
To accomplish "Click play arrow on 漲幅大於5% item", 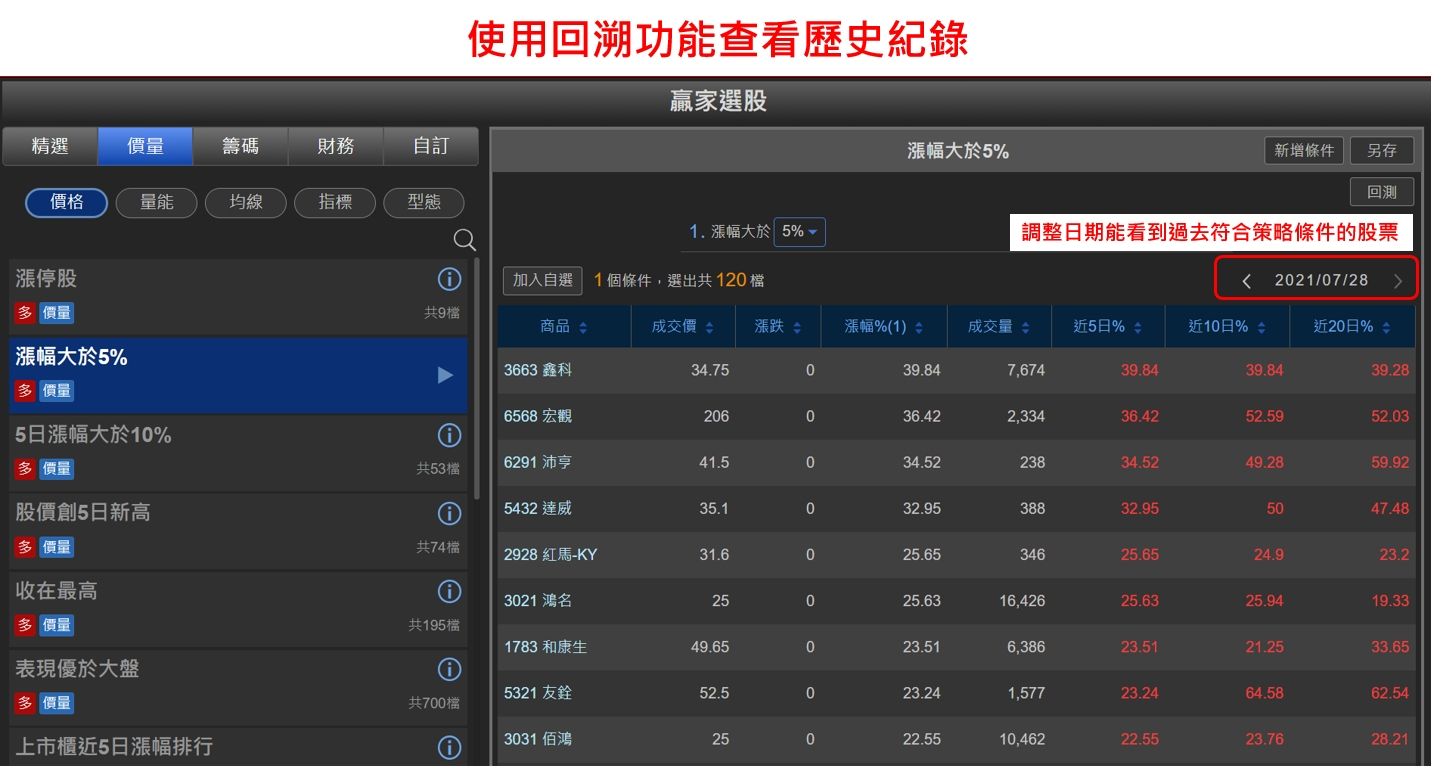I will click(445, 375).
